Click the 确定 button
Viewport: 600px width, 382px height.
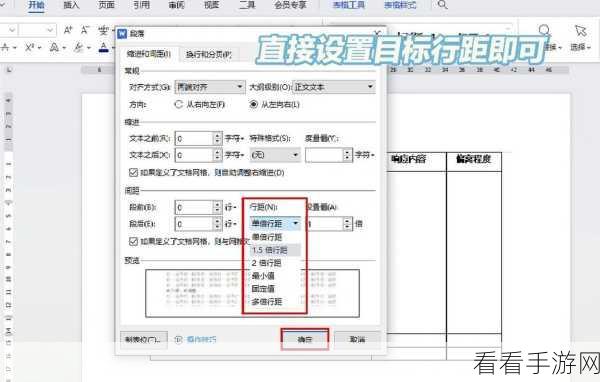pyautogui.click(x=305, y=339)
